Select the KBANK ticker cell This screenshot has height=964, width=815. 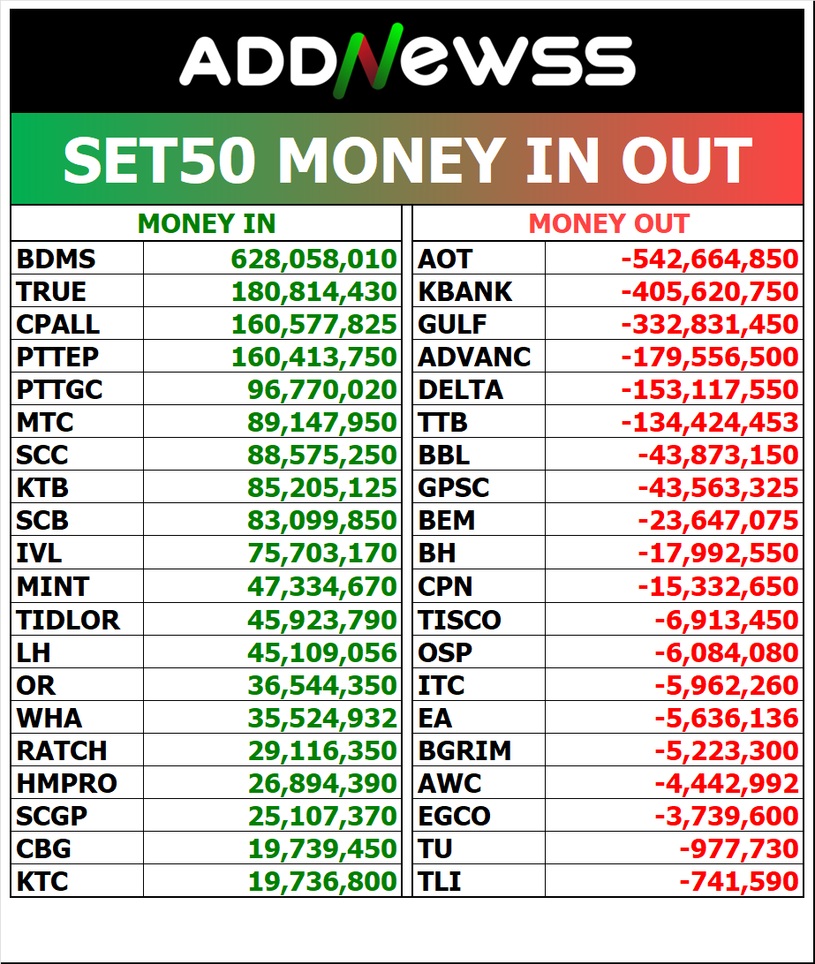[x=465, y=292]
